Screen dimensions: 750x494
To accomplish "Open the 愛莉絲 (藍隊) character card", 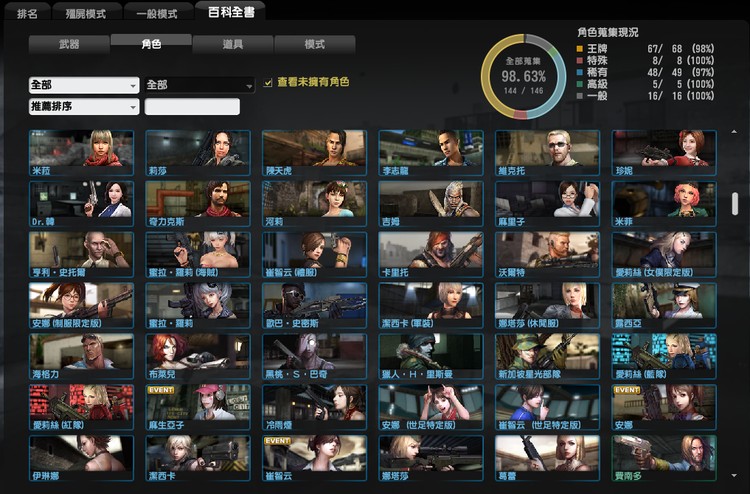I will point(664,357).
